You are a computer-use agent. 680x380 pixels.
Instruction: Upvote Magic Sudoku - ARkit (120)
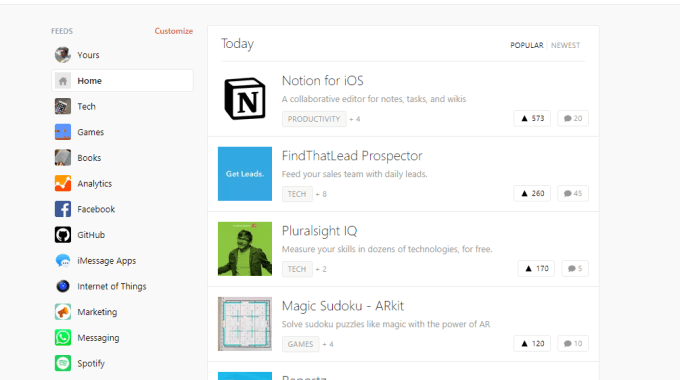532,344
